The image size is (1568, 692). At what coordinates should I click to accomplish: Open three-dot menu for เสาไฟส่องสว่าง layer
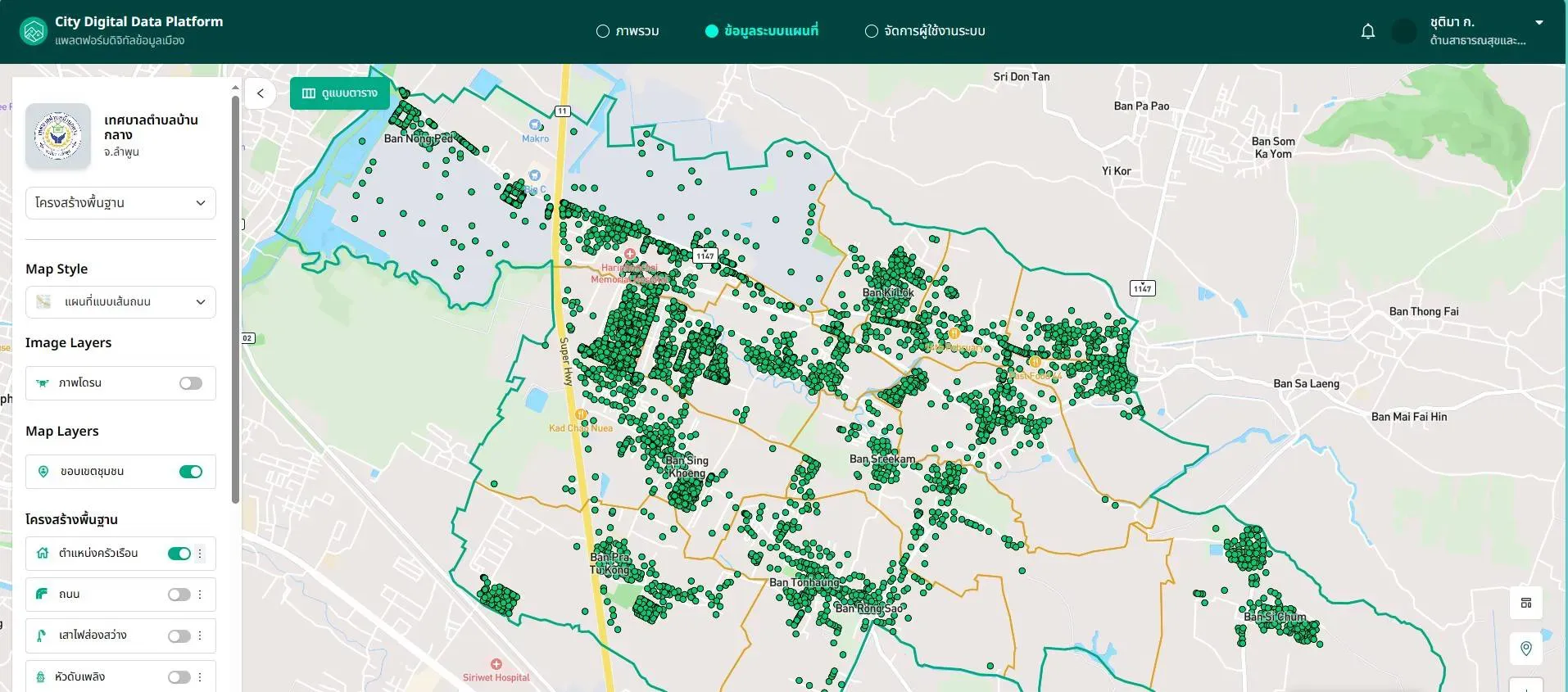[200, 635]
